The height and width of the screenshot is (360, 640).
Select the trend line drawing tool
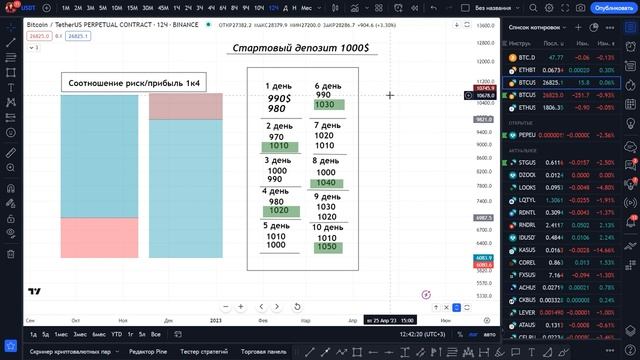click(x=11, y=42)
